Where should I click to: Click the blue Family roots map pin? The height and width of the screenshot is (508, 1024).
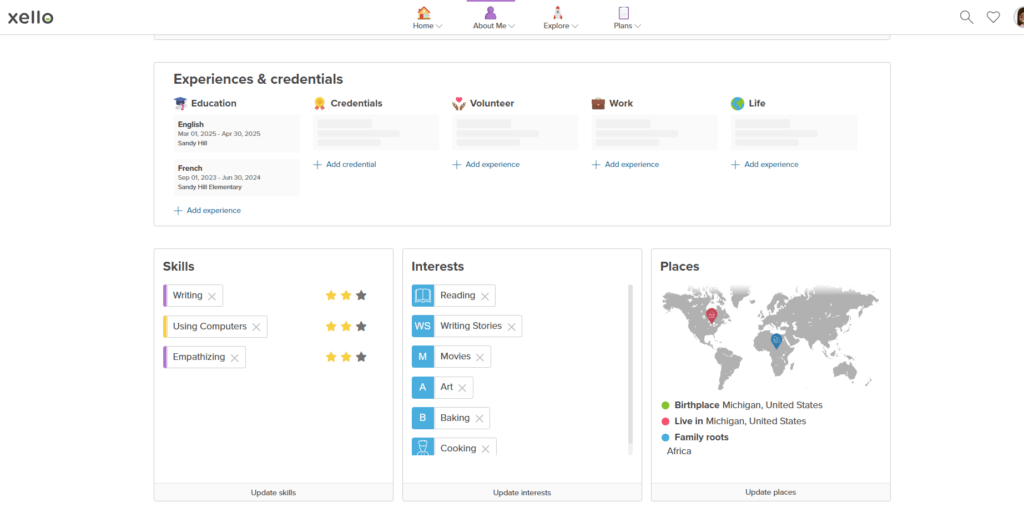coord(775,341)
